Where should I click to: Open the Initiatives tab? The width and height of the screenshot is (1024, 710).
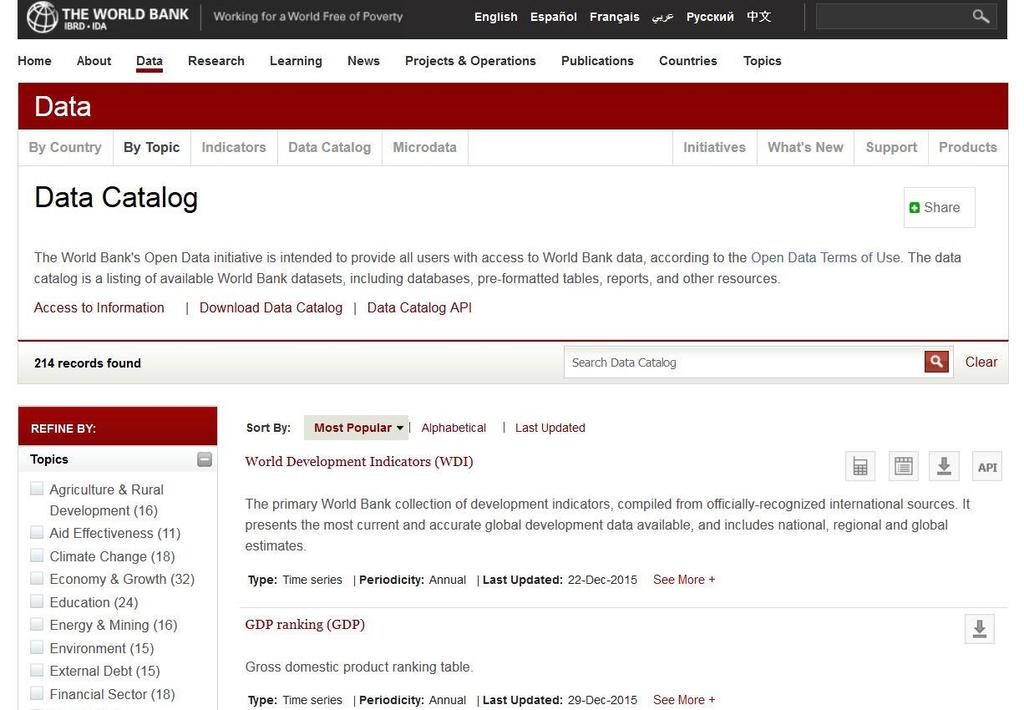pos(714,148)
